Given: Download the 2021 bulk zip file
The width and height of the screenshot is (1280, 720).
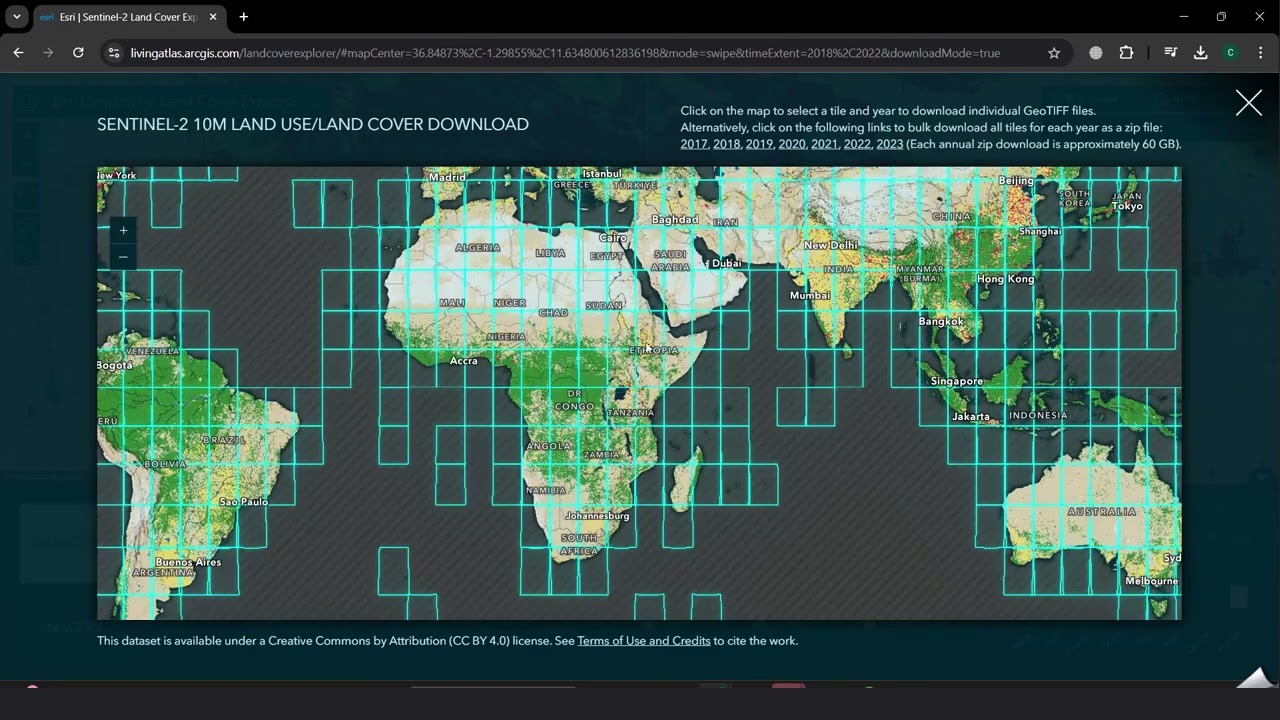Looking at the screenshot, I should (x=824, y=144).
